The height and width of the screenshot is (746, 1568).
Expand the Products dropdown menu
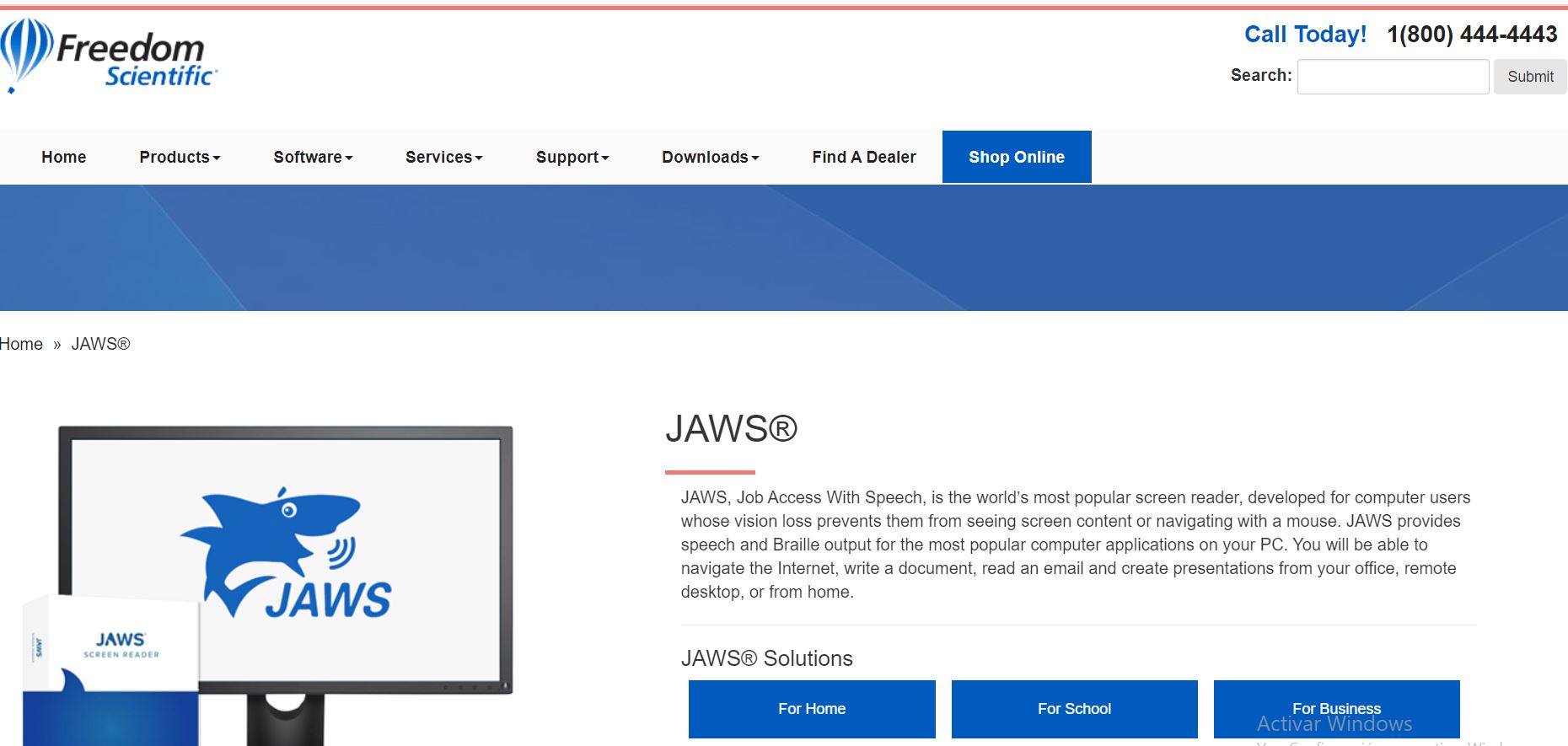[x=180, y=157]
